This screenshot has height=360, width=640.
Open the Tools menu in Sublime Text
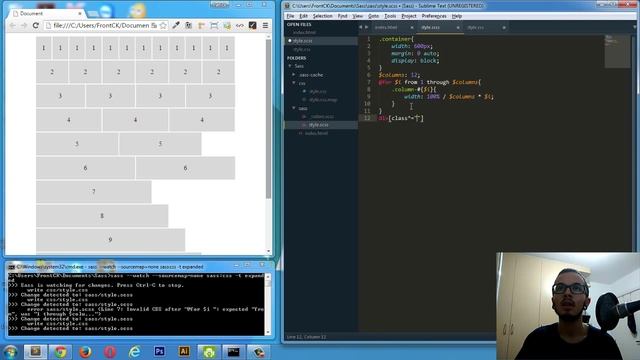[390, 16]
